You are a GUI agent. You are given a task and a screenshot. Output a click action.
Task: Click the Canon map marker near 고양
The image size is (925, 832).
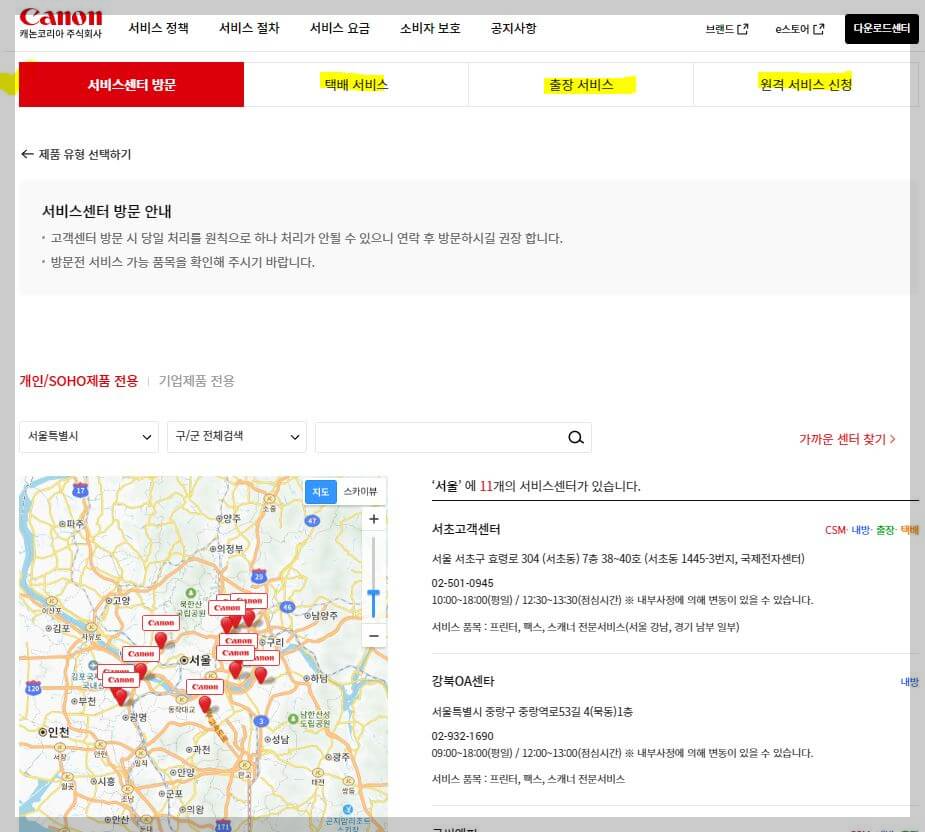[x=160, y=631]
